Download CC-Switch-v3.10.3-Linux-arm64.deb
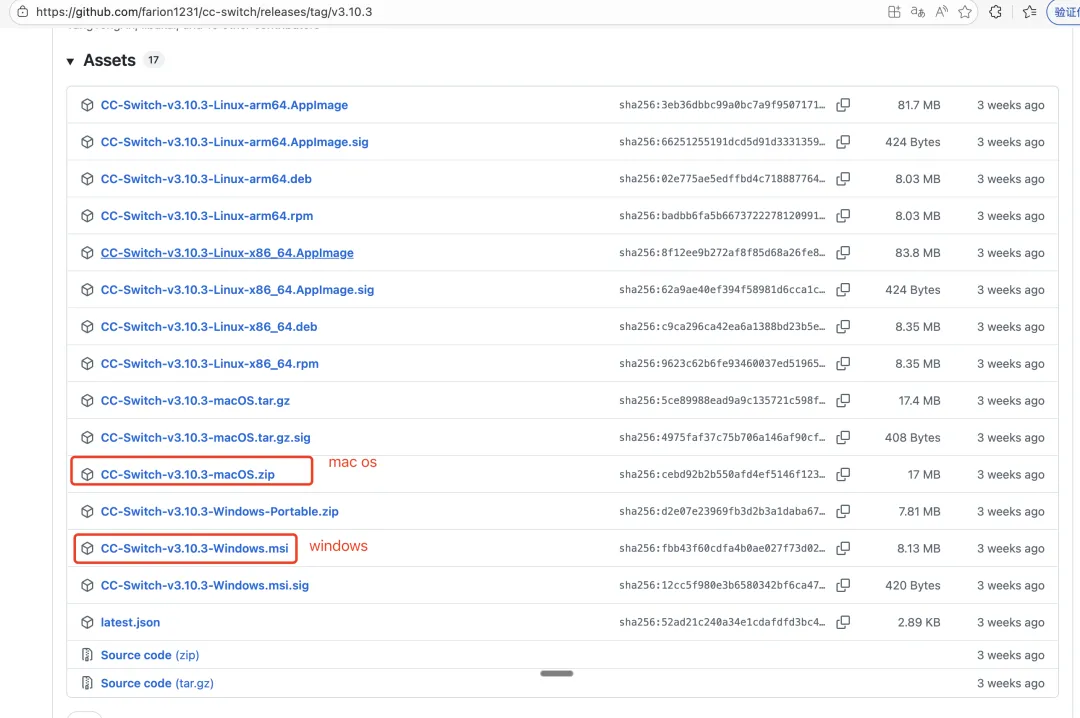The image size is (1080, 718). [206, 178]
